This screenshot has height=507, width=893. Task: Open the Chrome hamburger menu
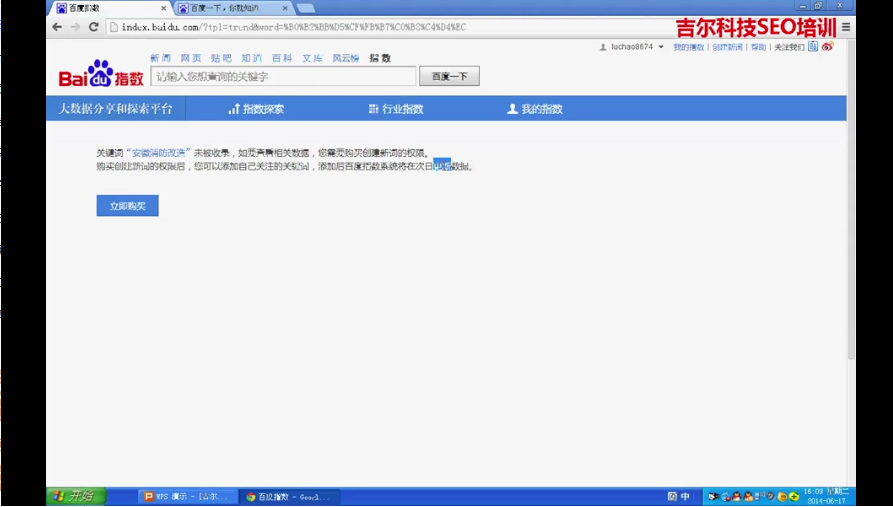[846, 27]
